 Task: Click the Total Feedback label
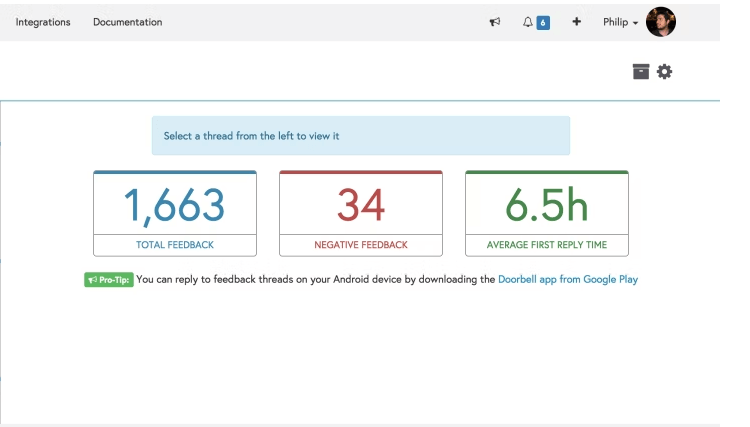pyautogui.click(x=175, y=245)
